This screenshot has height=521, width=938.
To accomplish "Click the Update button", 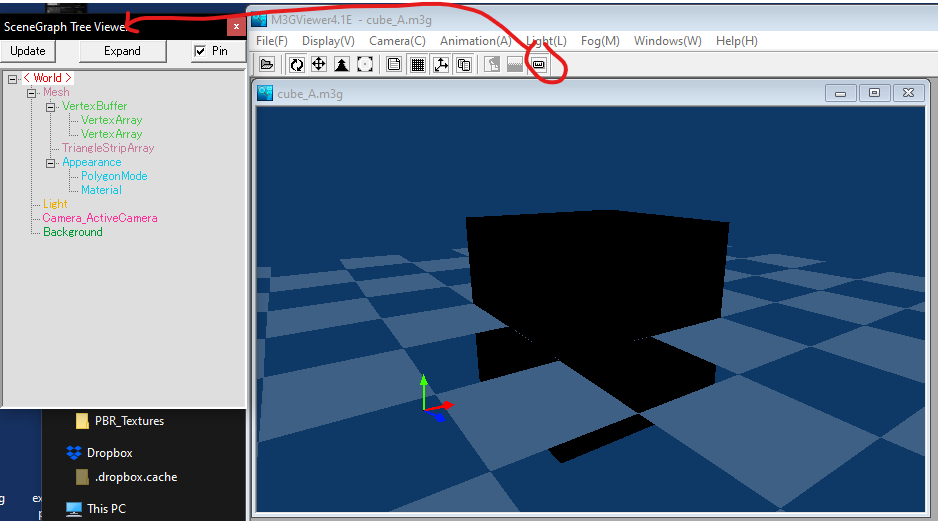I will click(28, 51).
